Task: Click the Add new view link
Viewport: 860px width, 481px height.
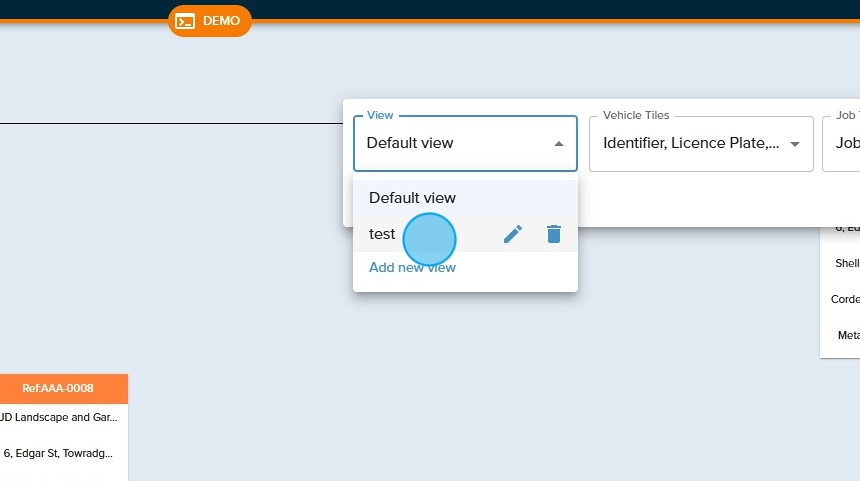Action: tap(412, 267)
